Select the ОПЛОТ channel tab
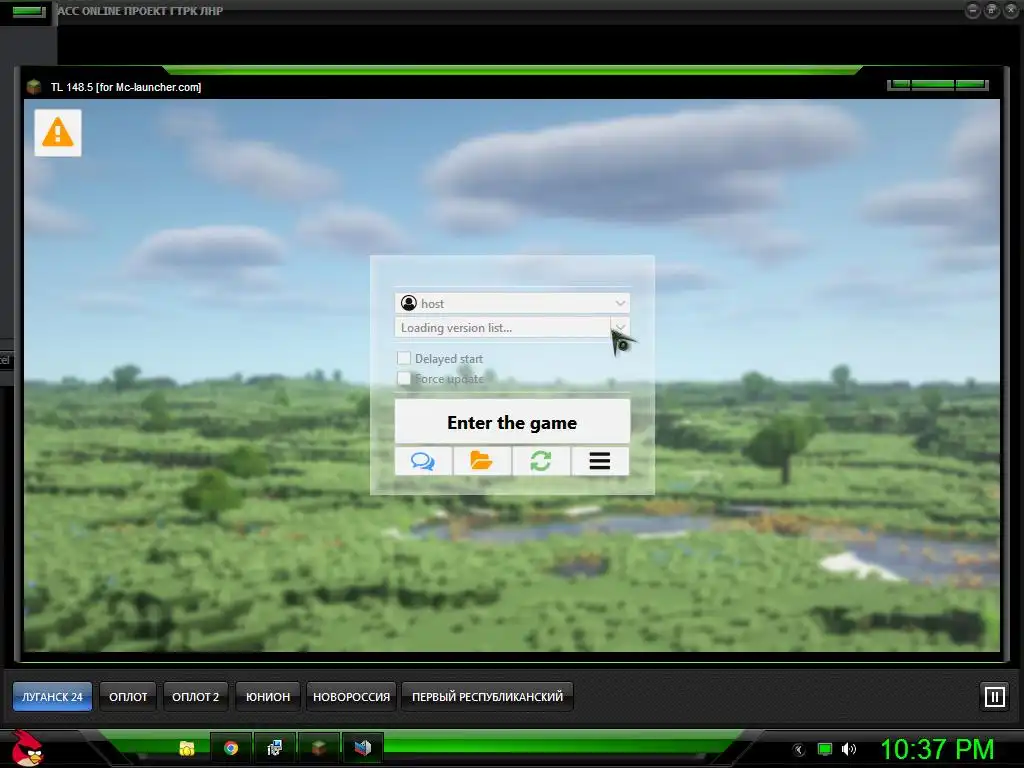 tap(128, 697)
